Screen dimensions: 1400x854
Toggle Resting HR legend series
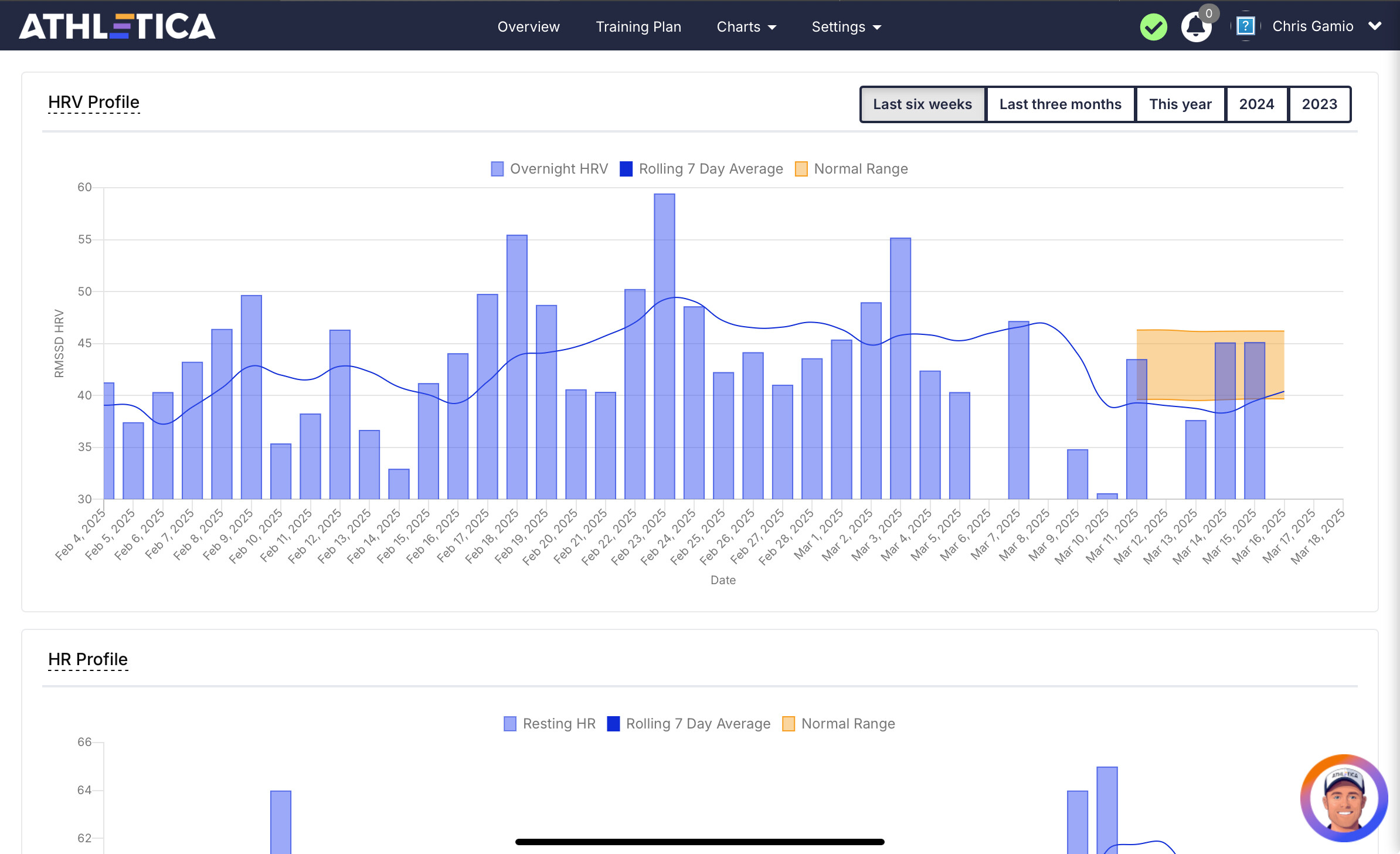(x=549, y=724)
